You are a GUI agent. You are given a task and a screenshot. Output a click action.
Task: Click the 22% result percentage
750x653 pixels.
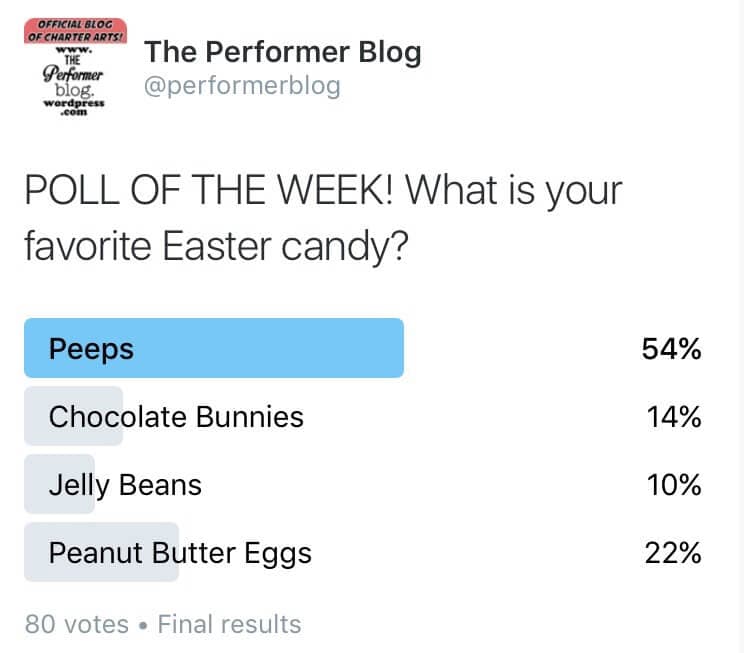672,552
